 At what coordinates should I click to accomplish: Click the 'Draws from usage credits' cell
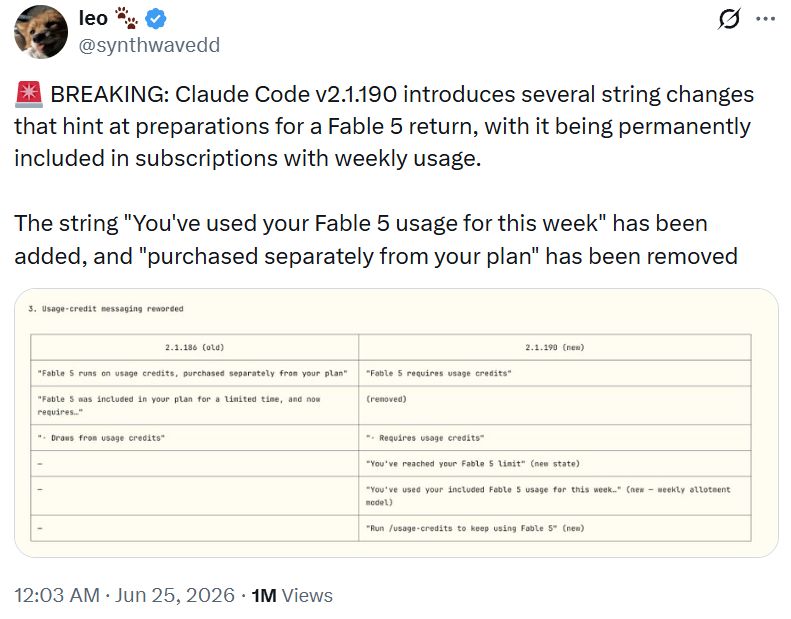(x=195, y=438)
